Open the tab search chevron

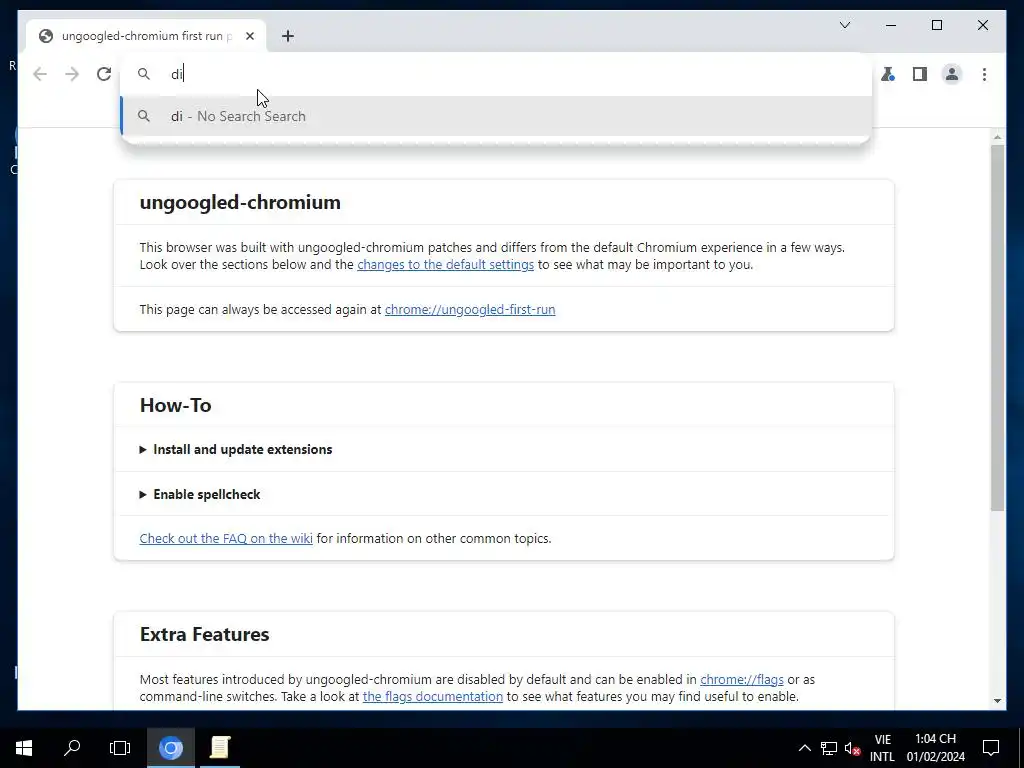845,25
